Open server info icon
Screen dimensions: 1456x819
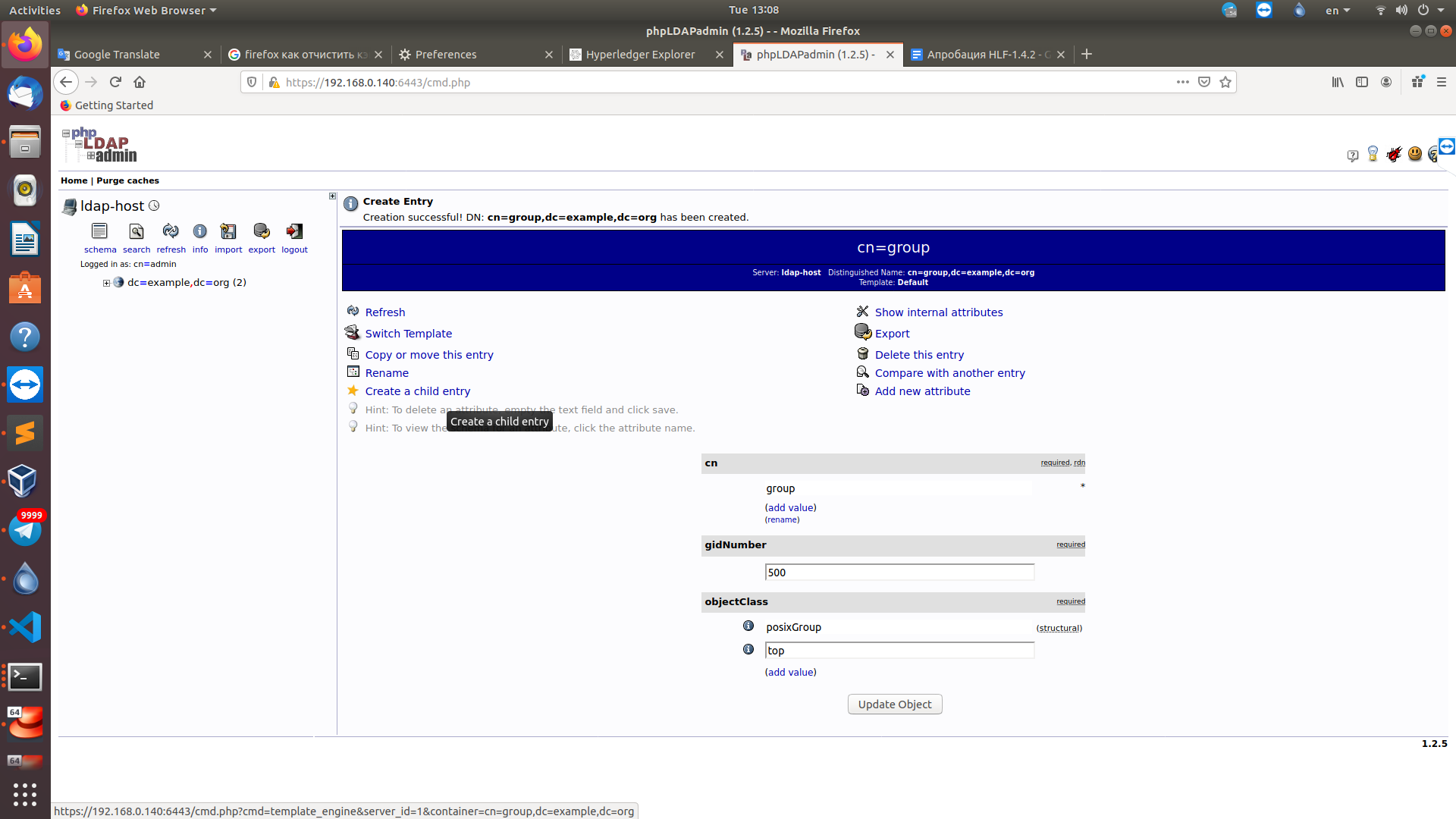tap(199, 231)
